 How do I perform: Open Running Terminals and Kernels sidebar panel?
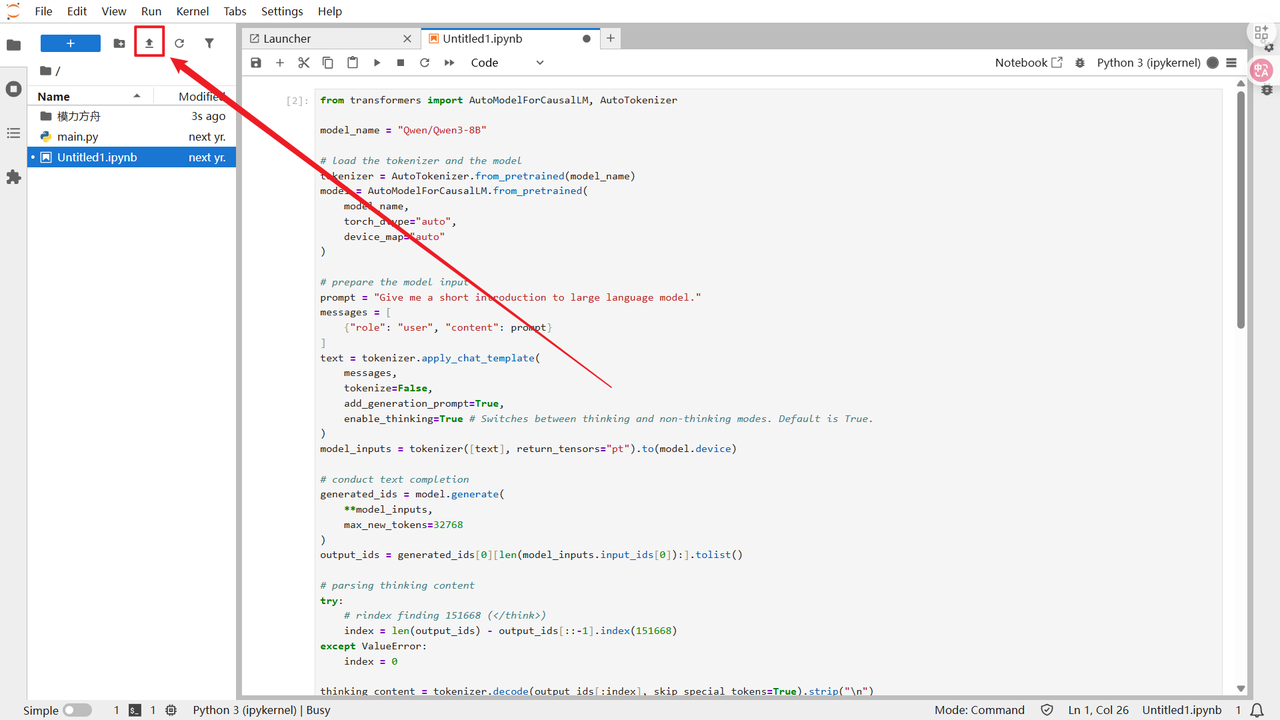13,89
